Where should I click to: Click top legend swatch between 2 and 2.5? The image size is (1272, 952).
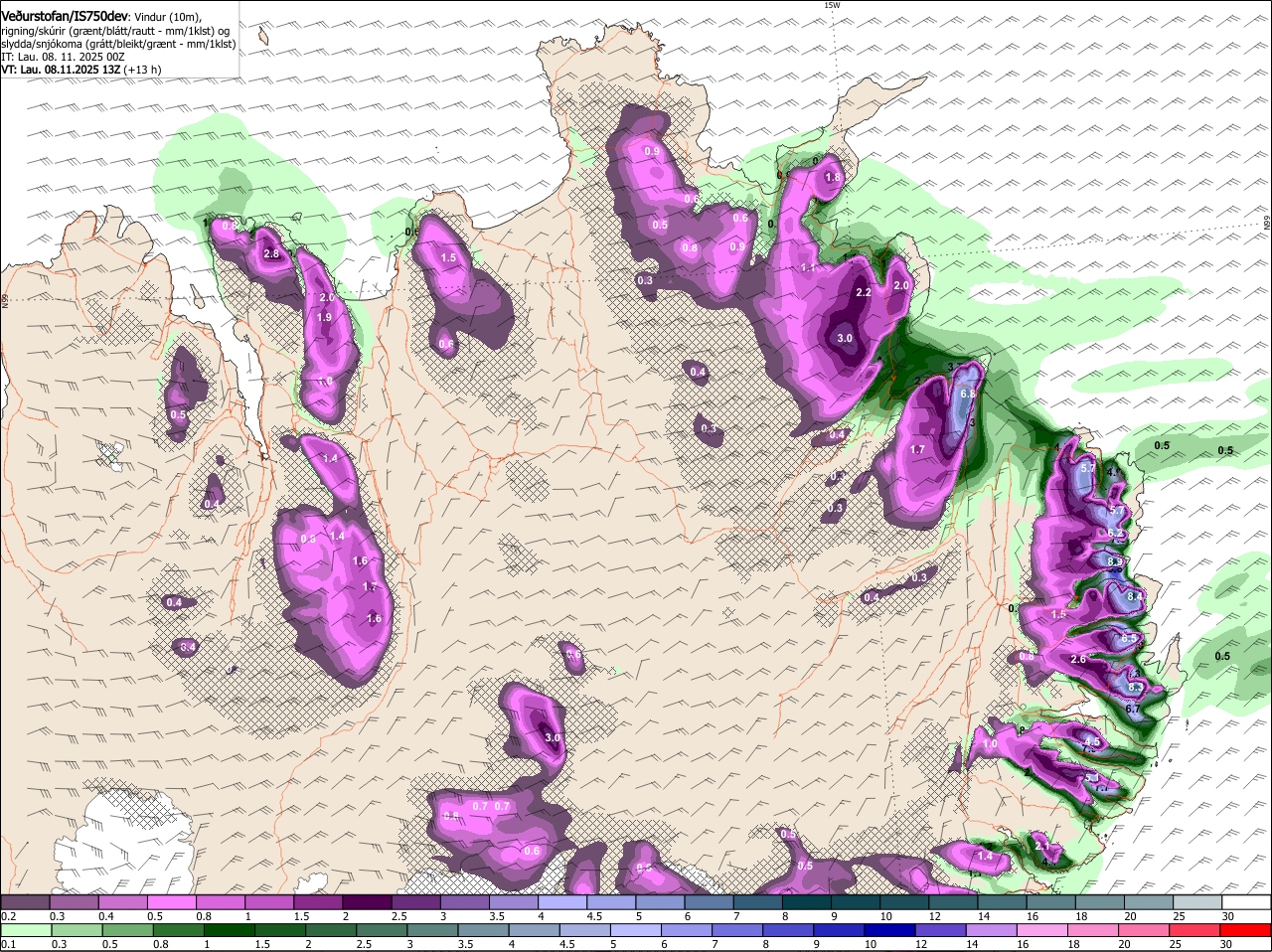point(366,901)
